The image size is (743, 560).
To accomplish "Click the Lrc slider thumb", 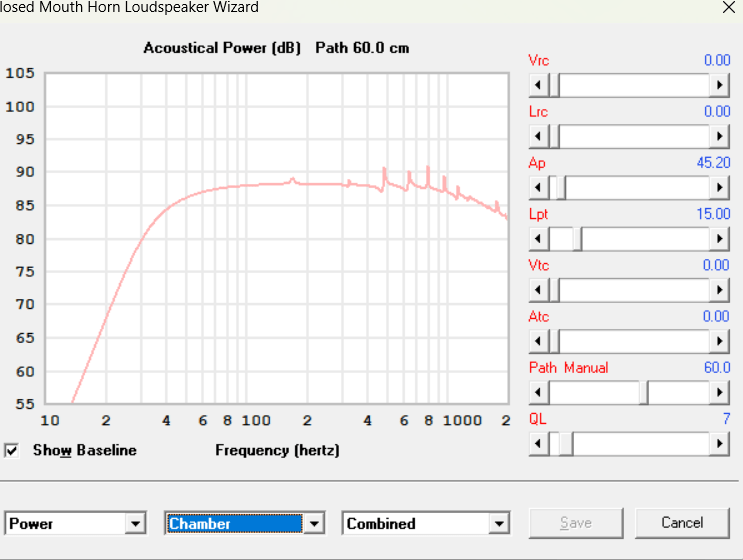I will coord(554,136).
